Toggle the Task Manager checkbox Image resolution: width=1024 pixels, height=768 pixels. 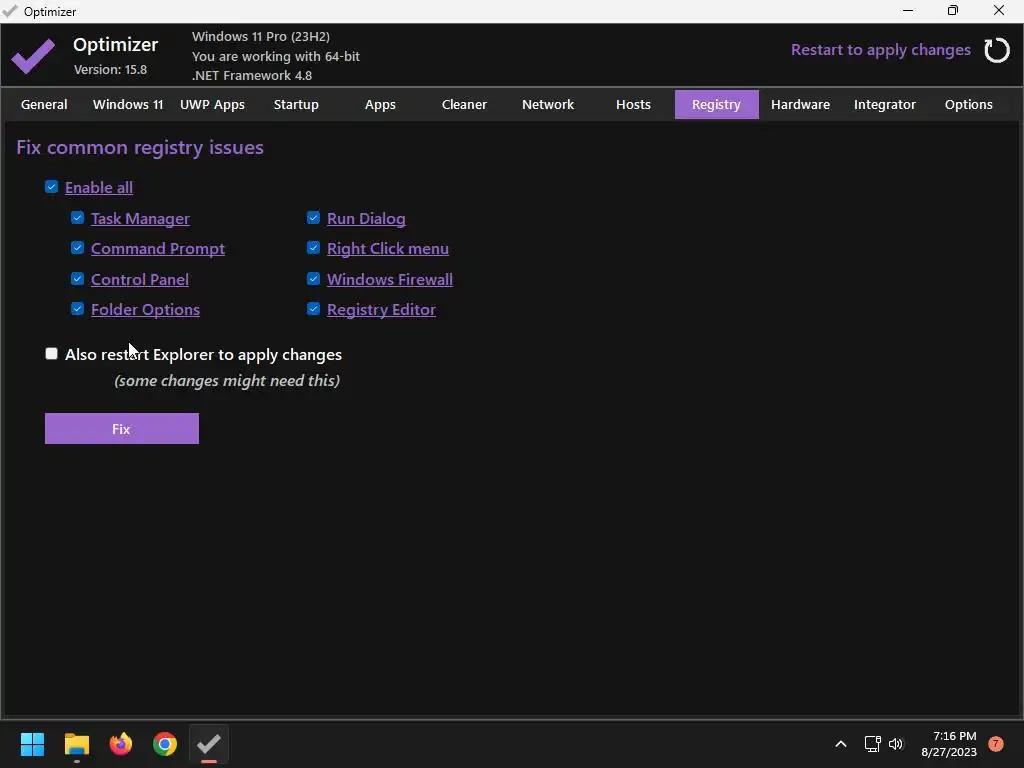click(78, 218)
